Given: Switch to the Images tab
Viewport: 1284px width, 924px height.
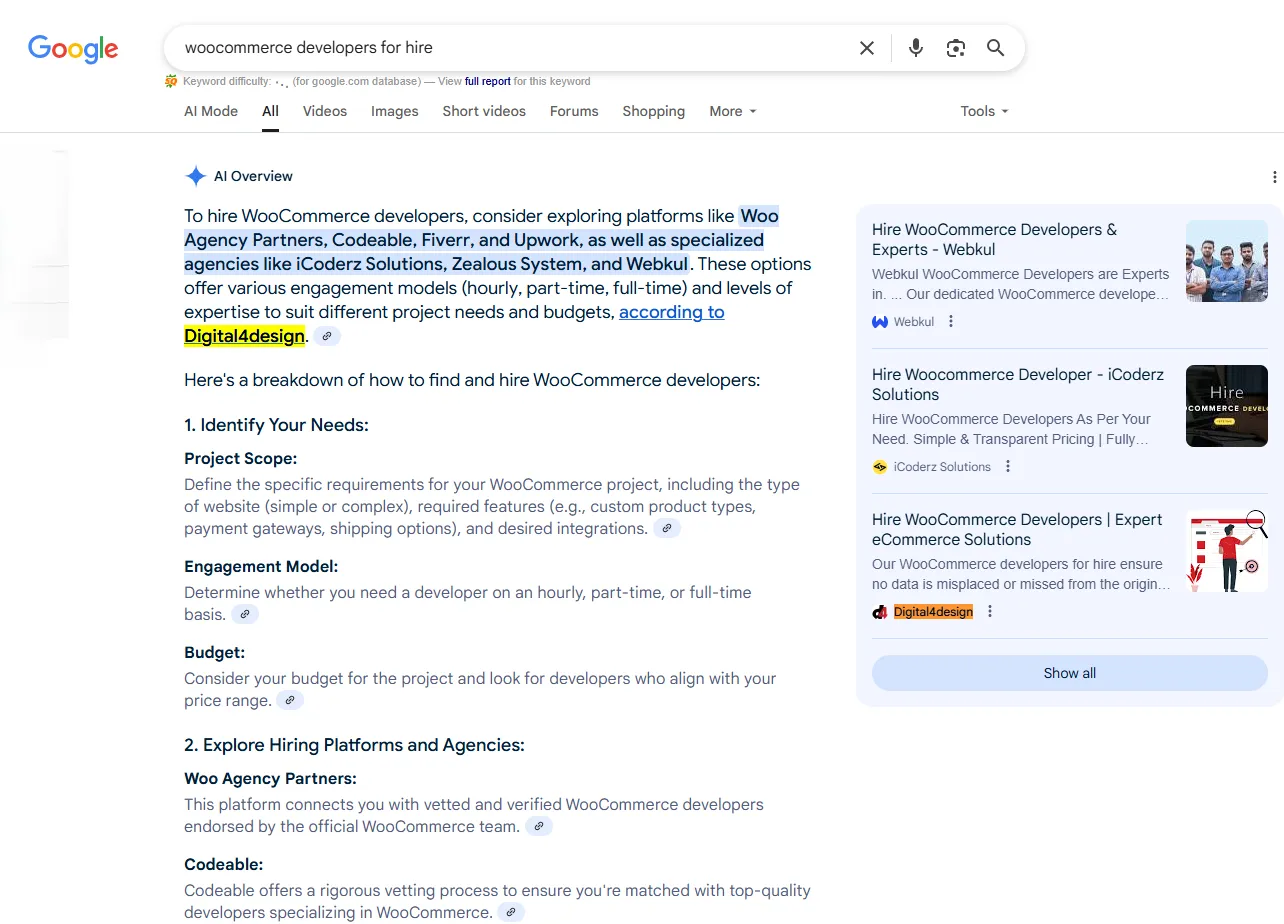Looking at the screenshot, I should 394,111.
